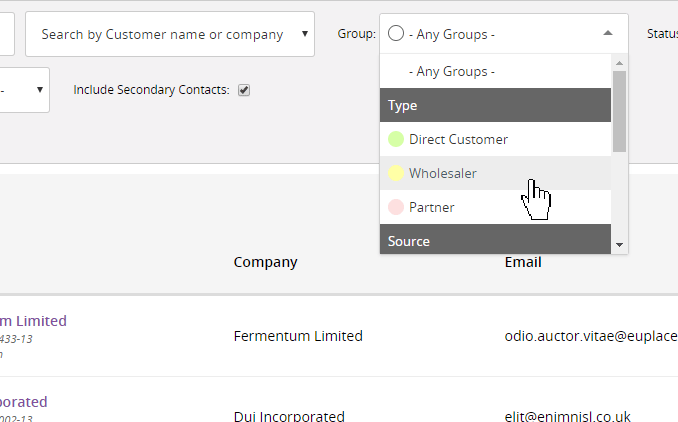Click the scroll down arrow in group list
This screenshot has height=422, width=678.
click(x=619, y=245)
